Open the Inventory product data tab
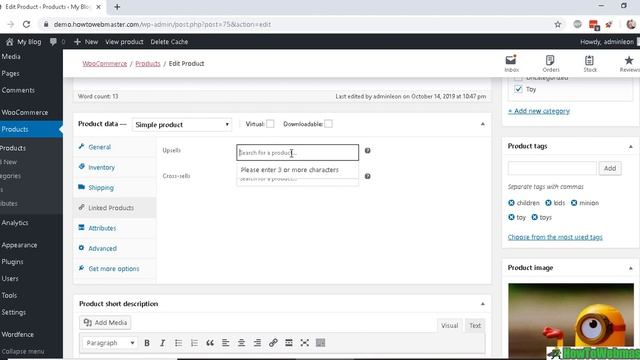The image size is (640, 360). point(115,167)
